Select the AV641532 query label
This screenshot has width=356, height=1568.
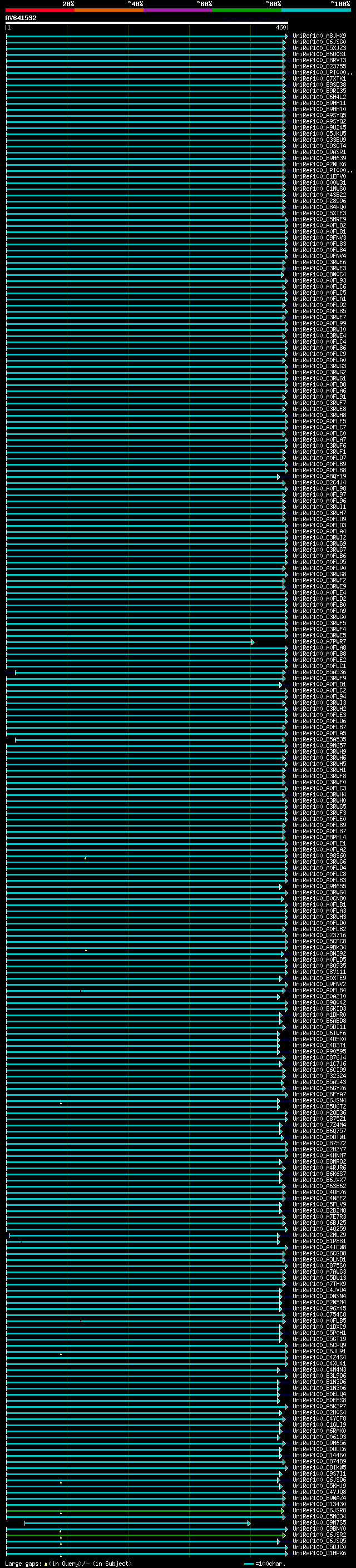coord(21,18)
